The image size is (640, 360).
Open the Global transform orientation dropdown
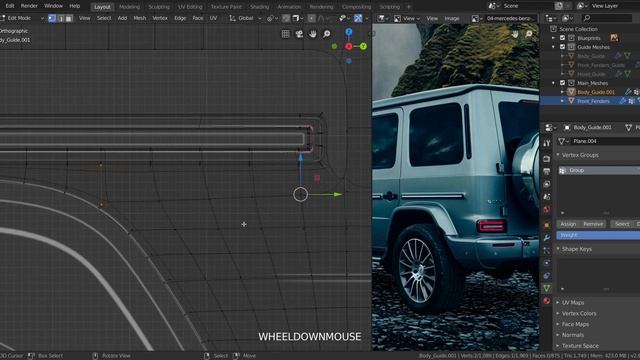click(x=245, y=18)
